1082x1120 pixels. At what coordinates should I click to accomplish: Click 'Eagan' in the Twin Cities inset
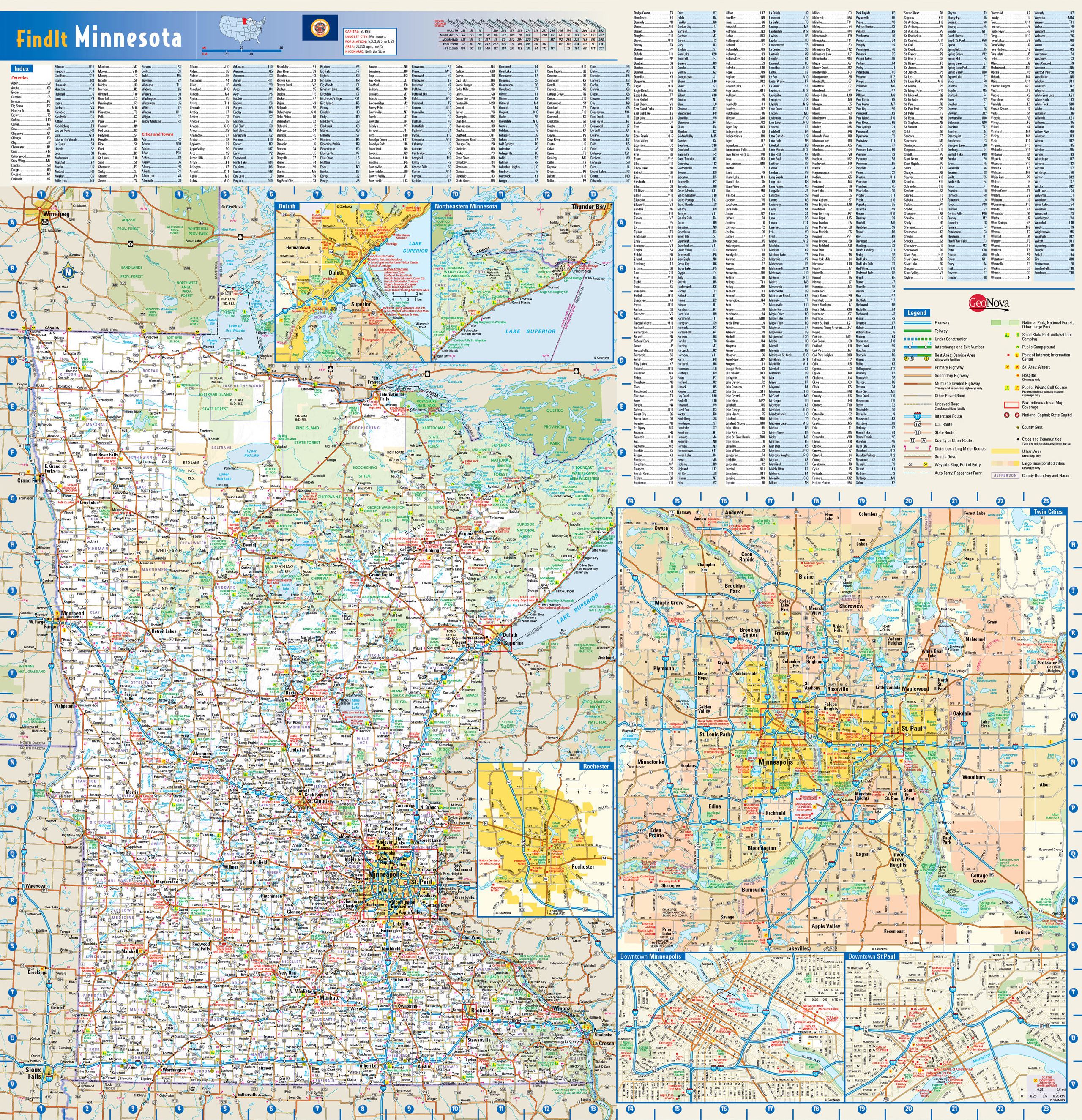pyautogui.click(x=863, y=854)
